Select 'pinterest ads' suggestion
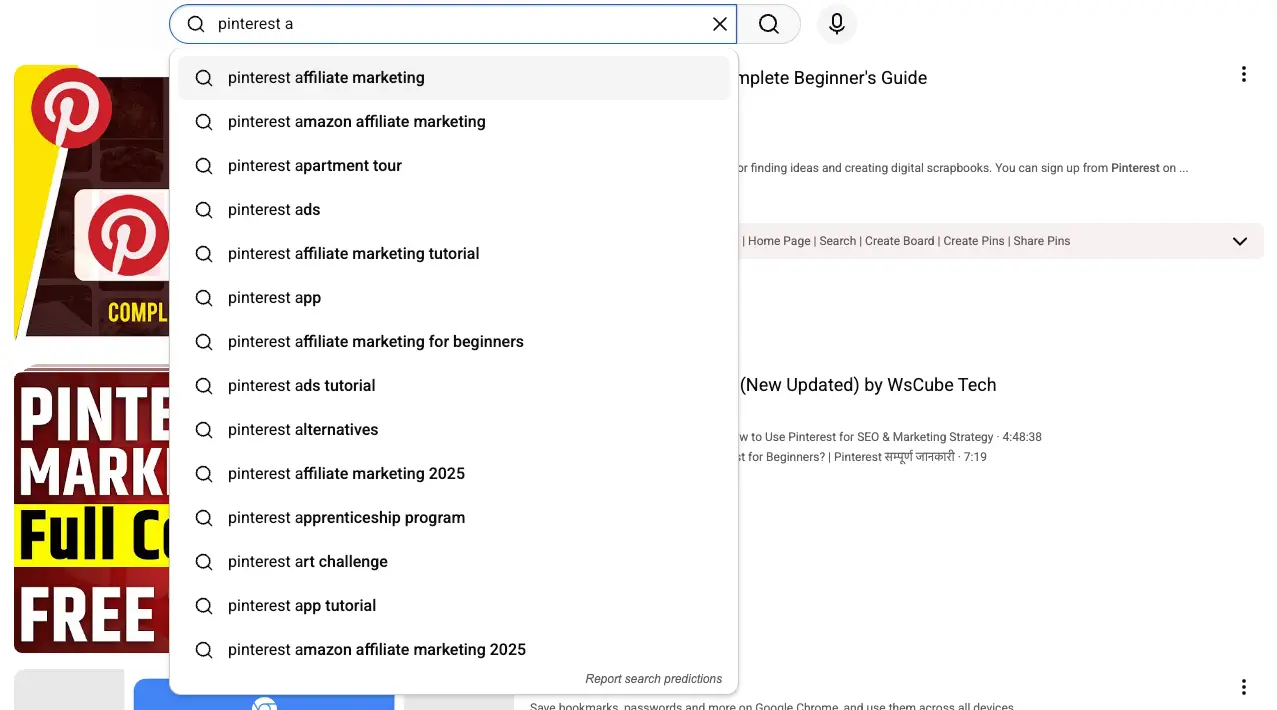The height and width of the screenshot is (710, 1277). tap(274, 210)
